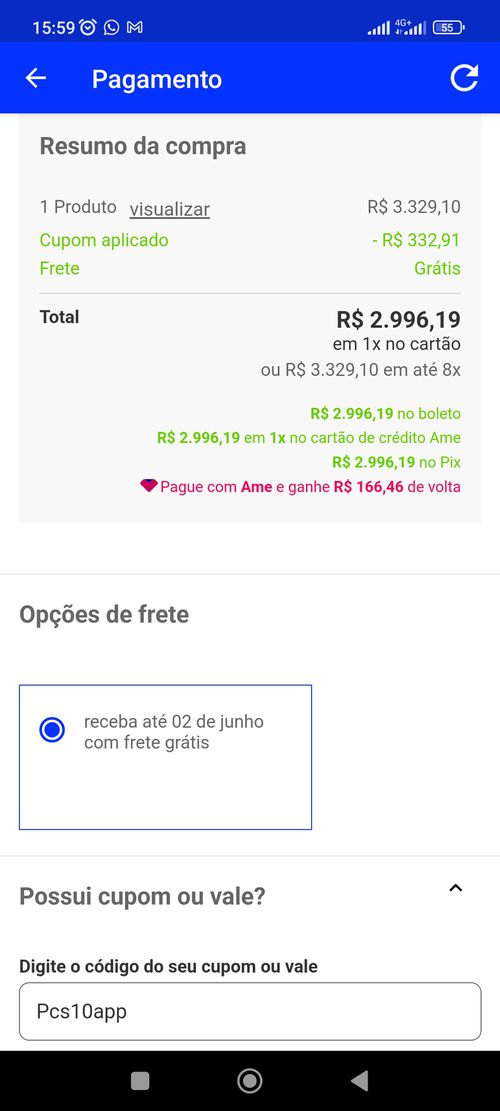Tap the 'Pagamento' header title

pyautogui.click(x=157, y=79)
